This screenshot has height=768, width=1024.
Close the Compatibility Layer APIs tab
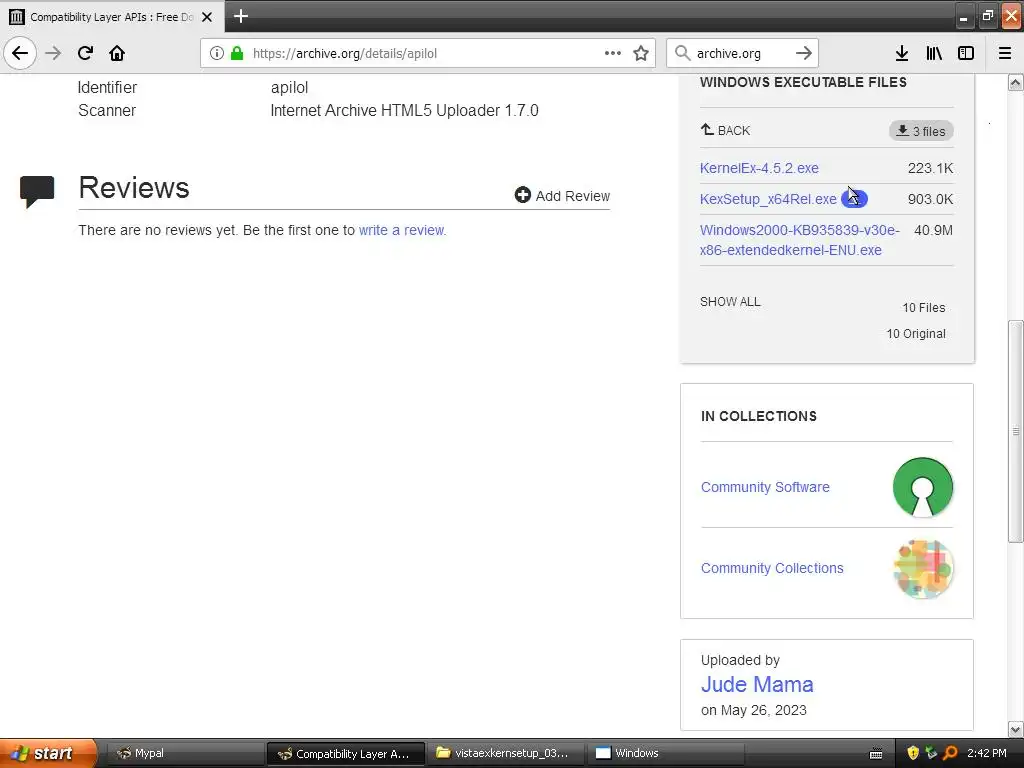pyautogui.click(x=207, y=17)
